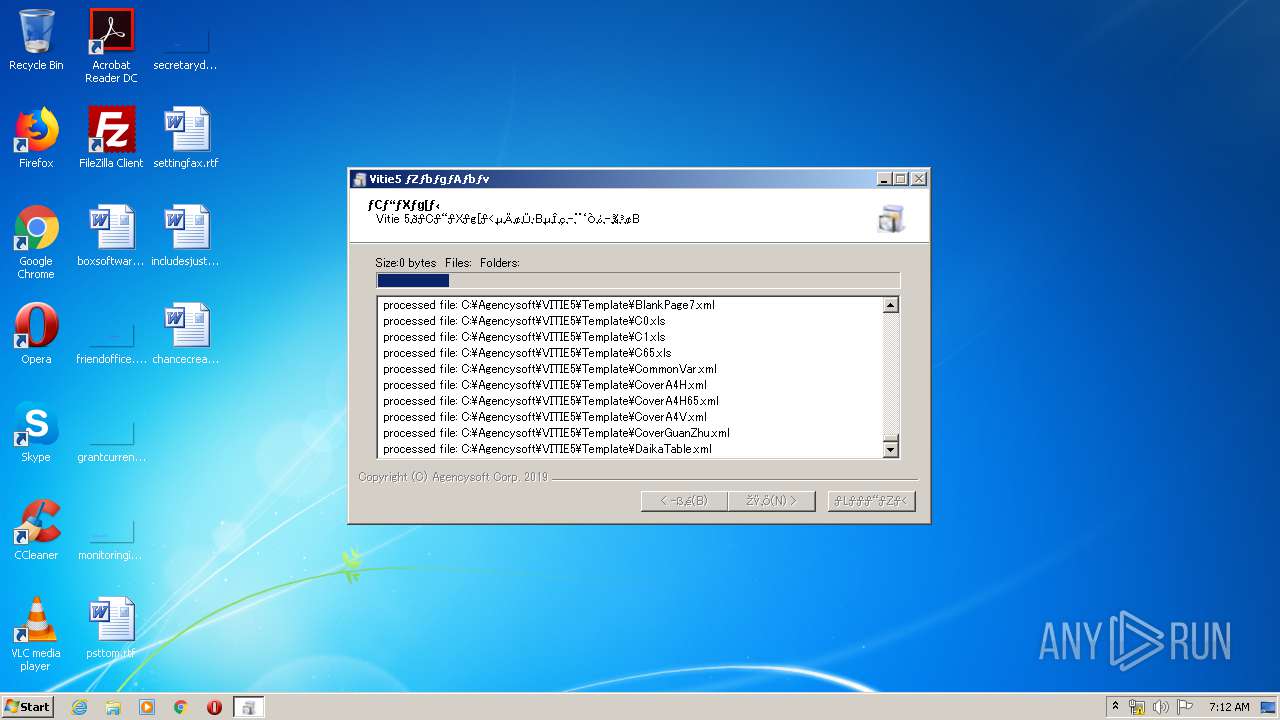Open the VLC media player shortcut

36,634
